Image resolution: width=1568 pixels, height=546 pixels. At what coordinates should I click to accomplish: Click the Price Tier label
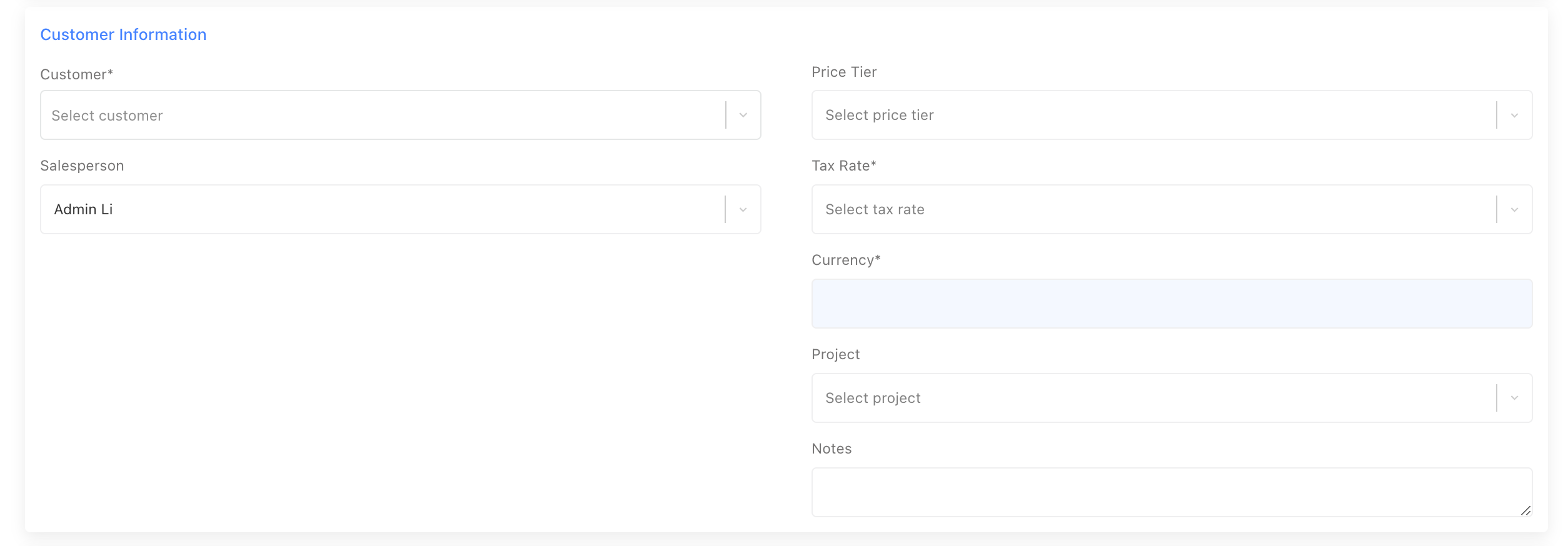[x=844, y=72]
